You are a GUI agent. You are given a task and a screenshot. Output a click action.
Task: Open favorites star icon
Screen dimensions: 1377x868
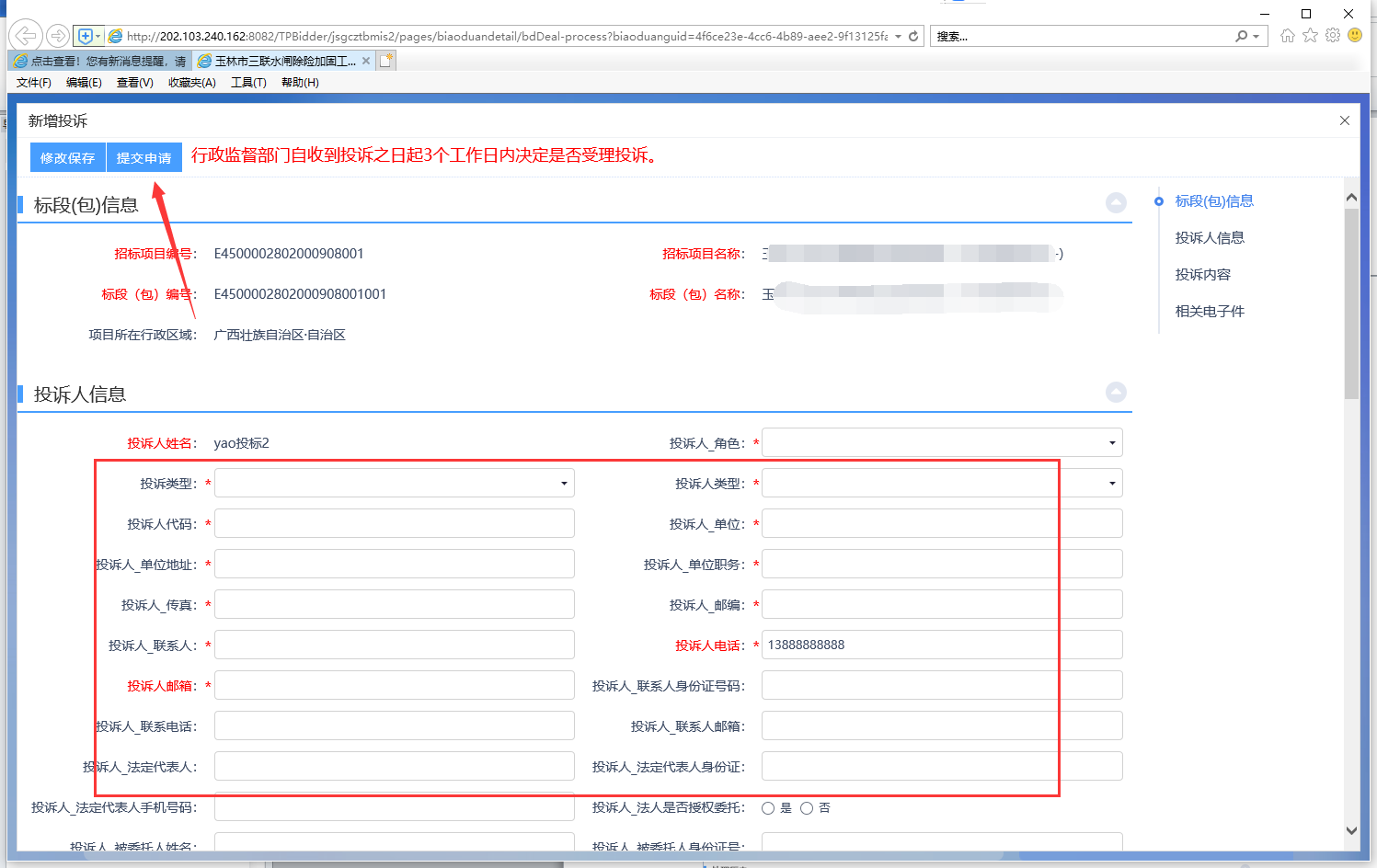[1310, 36]
